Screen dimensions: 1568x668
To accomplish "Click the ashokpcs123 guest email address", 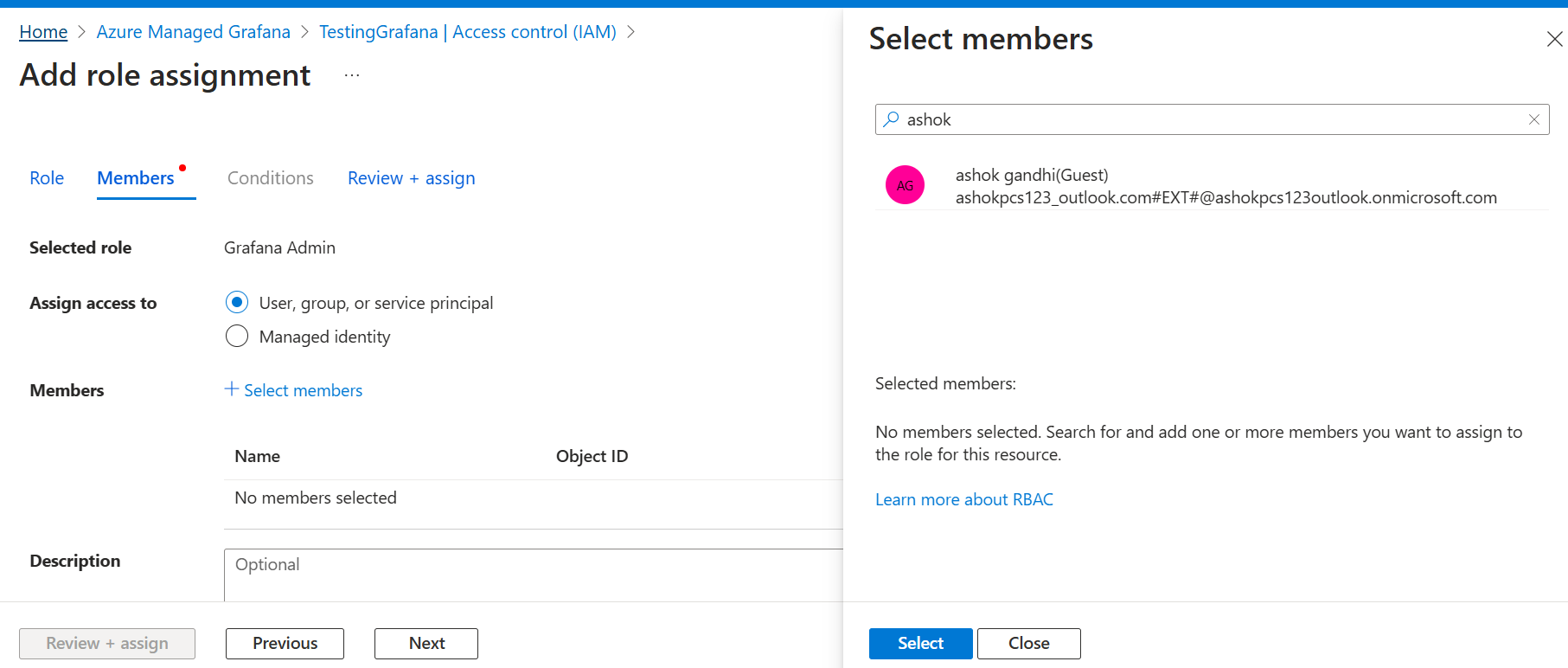I will (1226, 197).
